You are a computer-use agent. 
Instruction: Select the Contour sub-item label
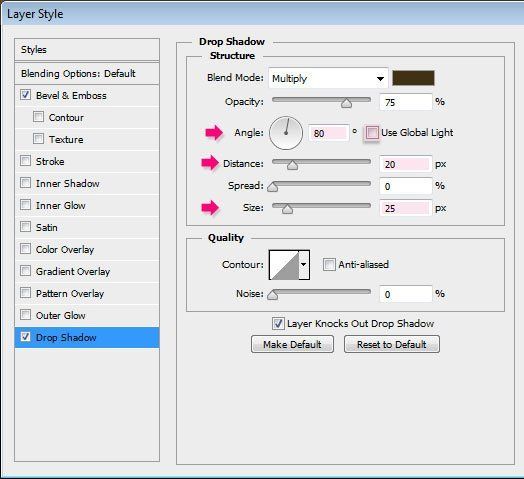(66, 118)
